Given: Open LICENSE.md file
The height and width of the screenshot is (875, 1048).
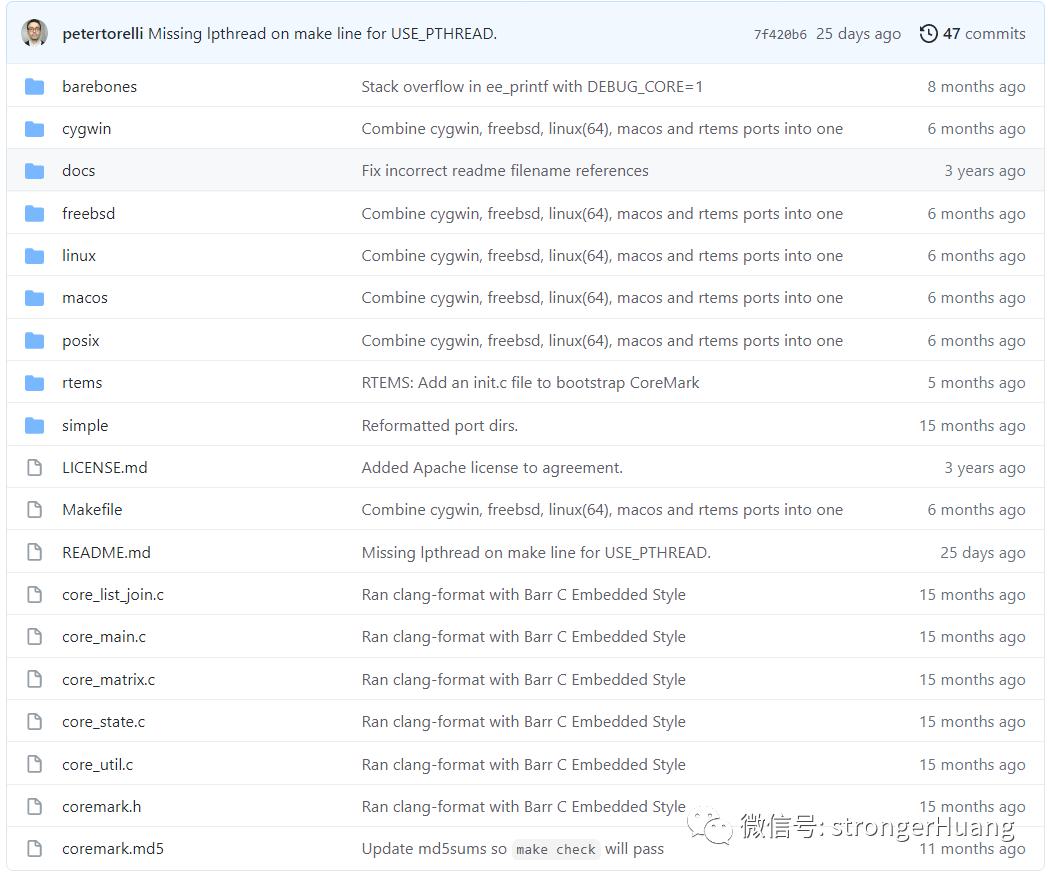Looking at the screenshot, I should tap(105, 467).
